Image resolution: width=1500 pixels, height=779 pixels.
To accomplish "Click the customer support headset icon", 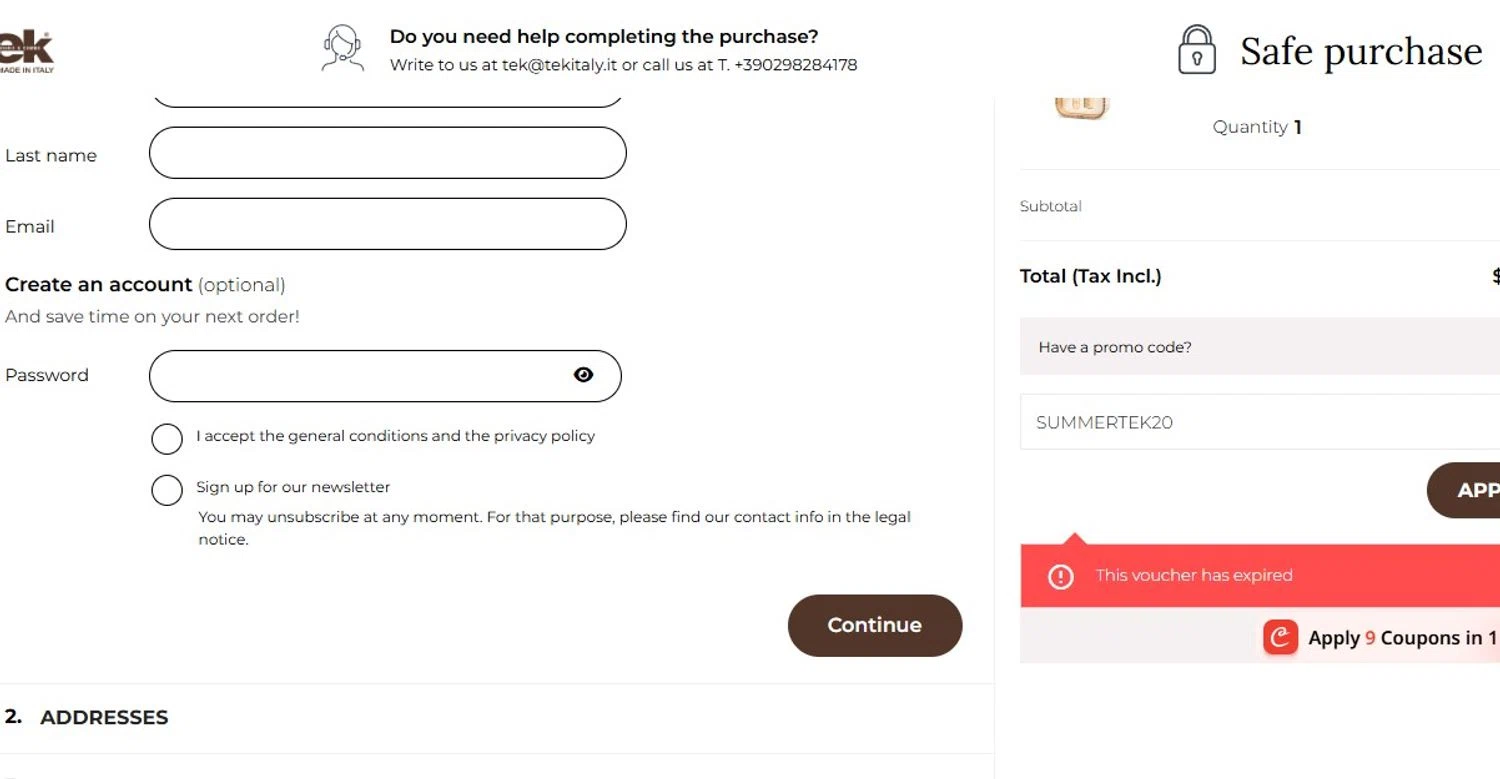I will click(342, 49).
